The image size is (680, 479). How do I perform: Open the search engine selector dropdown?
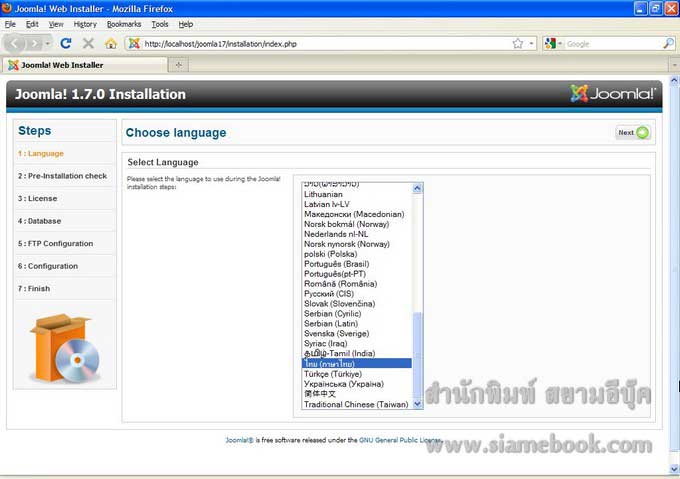[x=560, y=43]
